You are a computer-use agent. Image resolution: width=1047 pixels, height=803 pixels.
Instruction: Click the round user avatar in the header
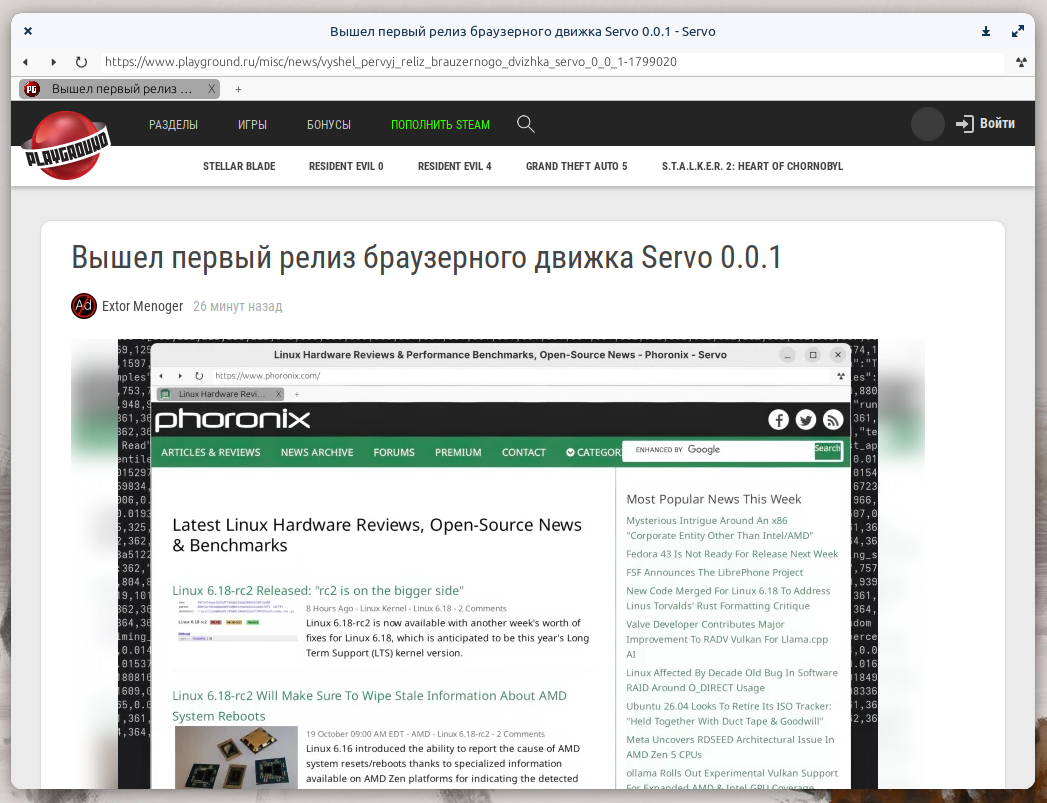pyautogui.click(x=927, y=124)
